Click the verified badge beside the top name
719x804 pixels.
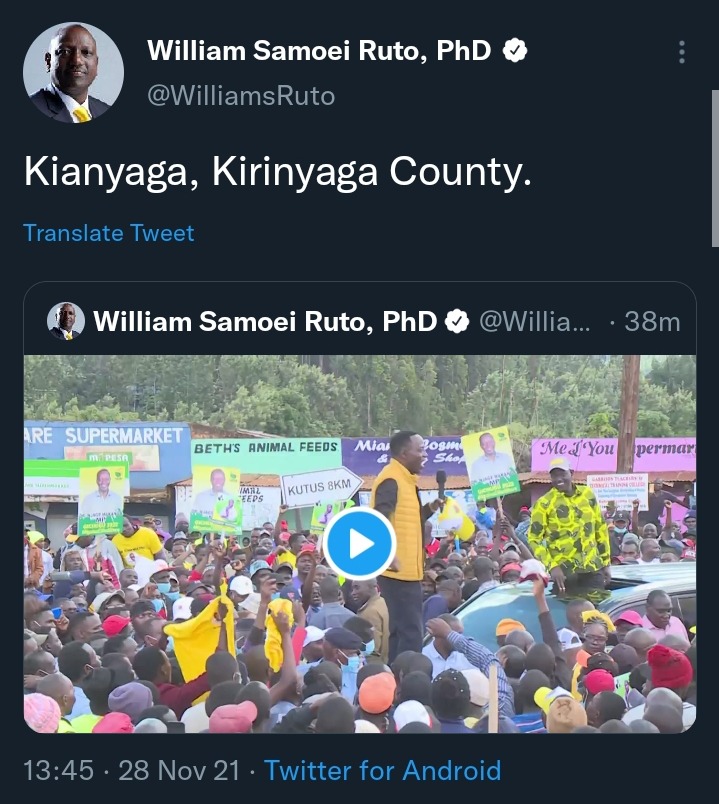pos(514,51)
